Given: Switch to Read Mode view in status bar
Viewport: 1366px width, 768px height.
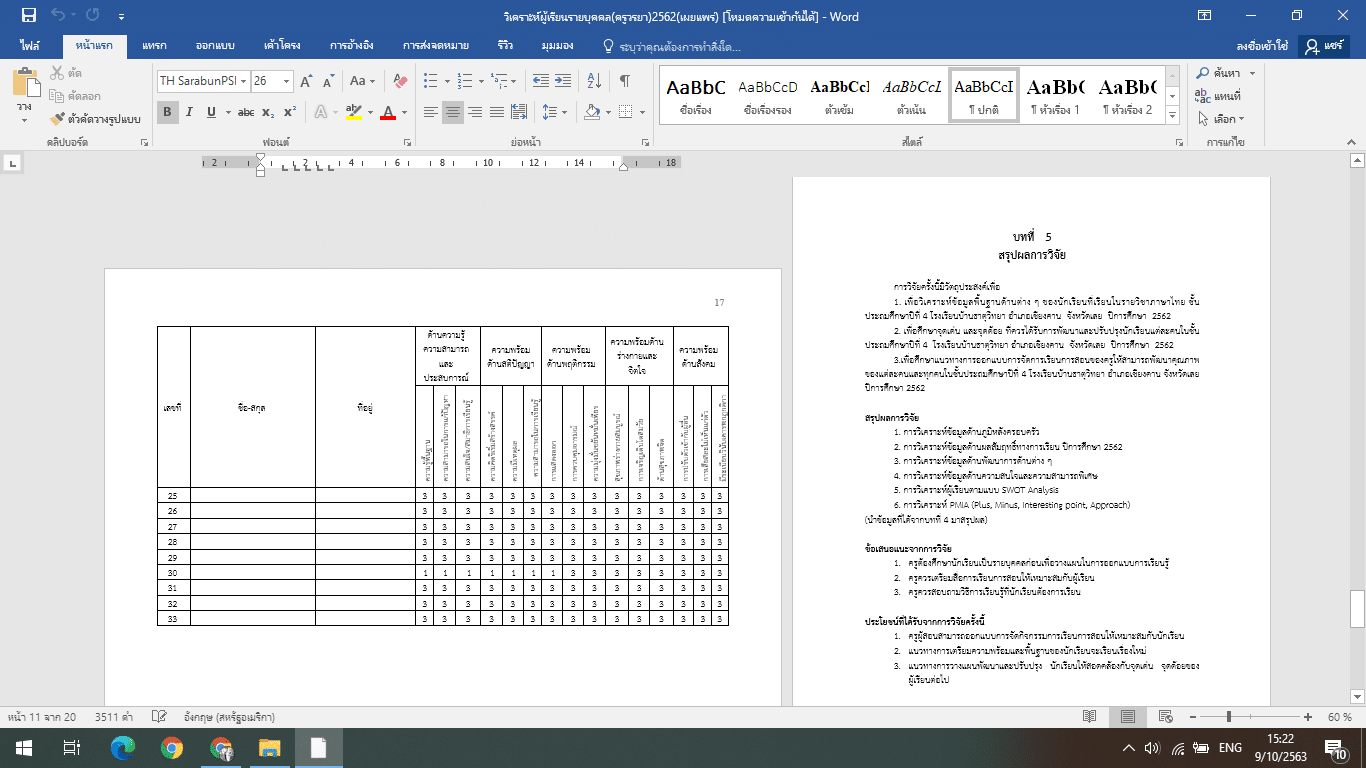Looking at the screenshot, I should pyautogui.click(x=1090, y=717).
